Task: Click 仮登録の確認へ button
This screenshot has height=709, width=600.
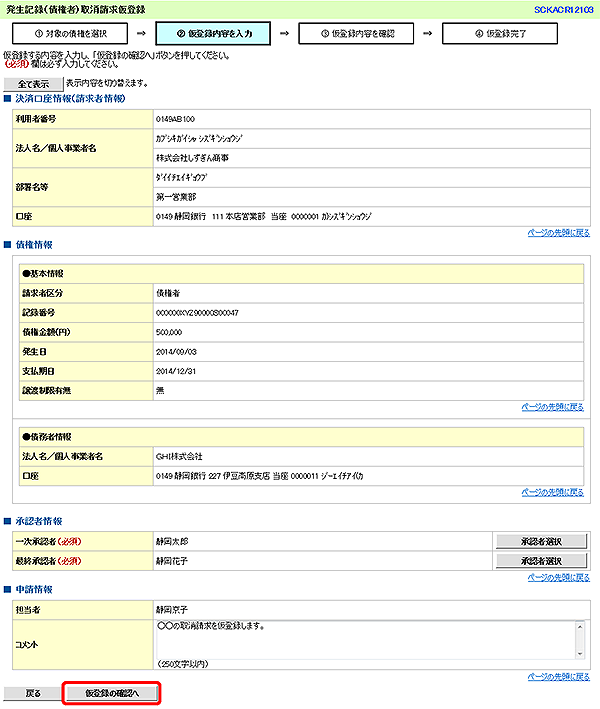Action: (112, 693)
